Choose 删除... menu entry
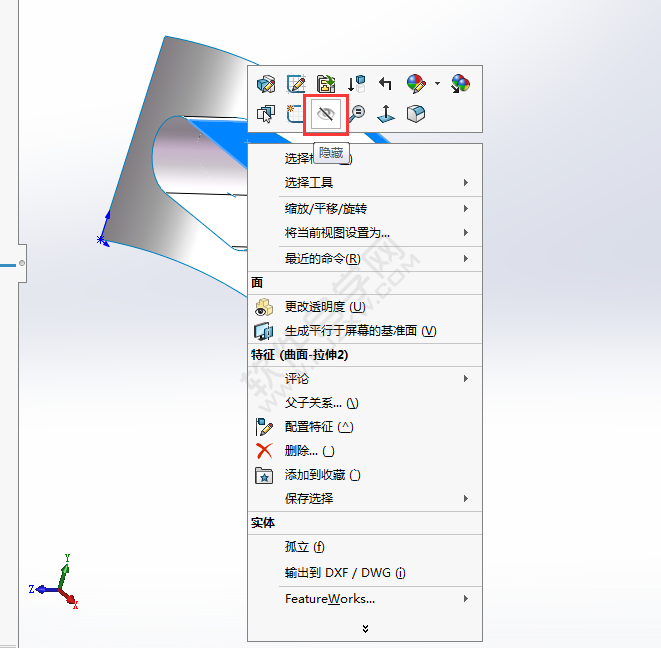Image resolution: width=661 pixels, height=648 pixels. pyautogui.click(x=365, y=451)
